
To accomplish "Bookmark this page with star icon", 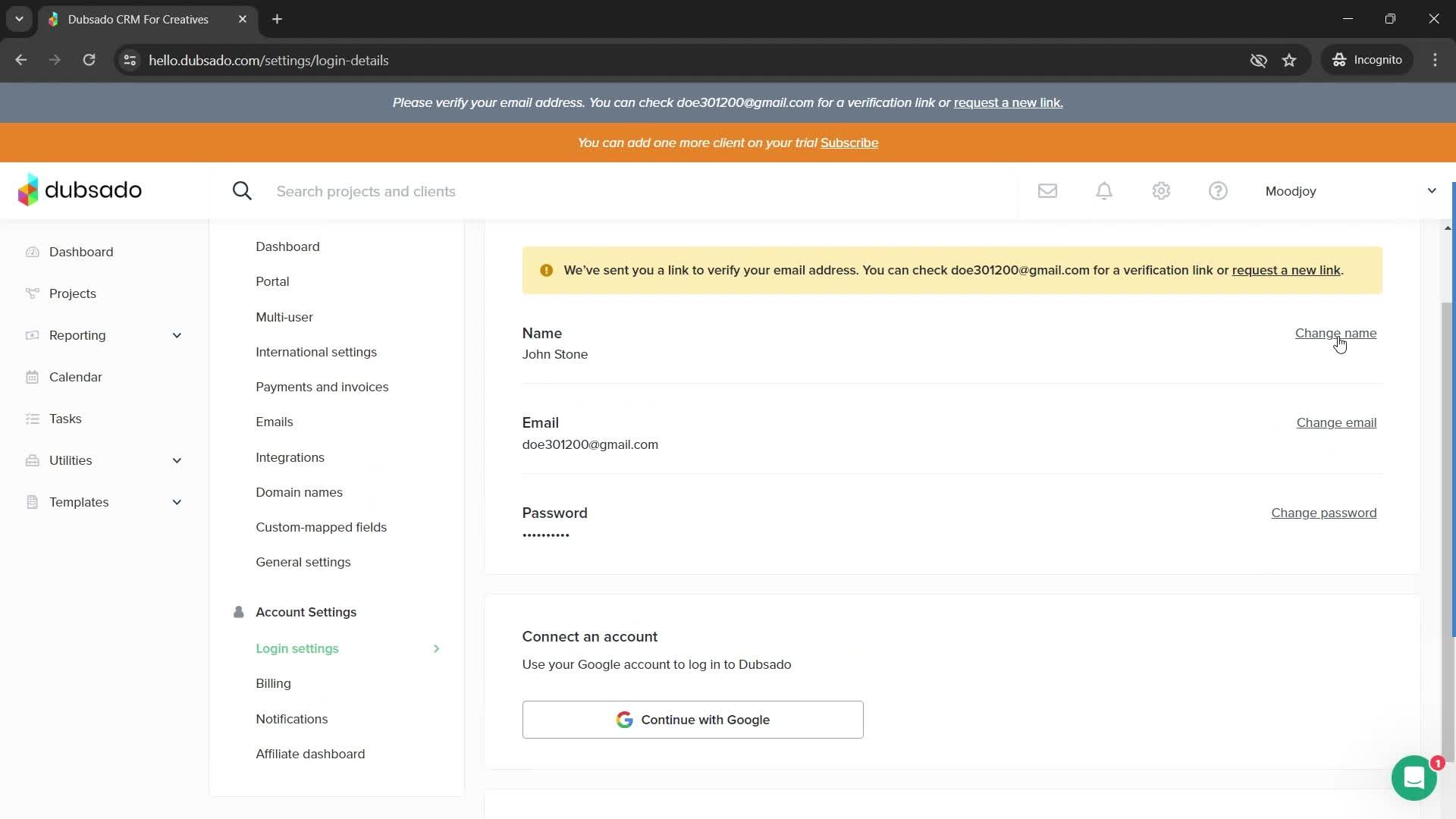I will tap(1289, 60).
